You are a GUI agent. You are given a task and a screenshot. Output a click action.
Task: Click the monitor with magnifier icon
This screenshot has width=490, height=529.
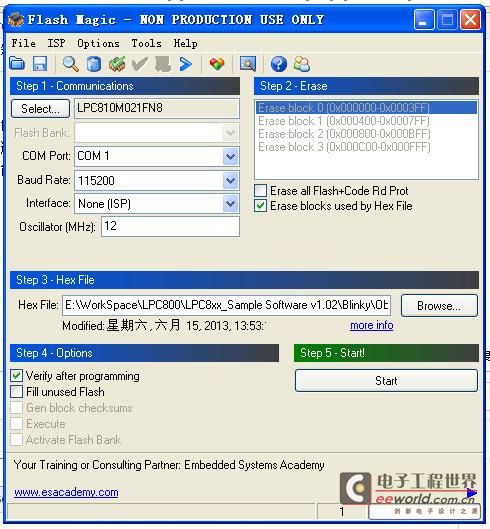tap(248, 63)
